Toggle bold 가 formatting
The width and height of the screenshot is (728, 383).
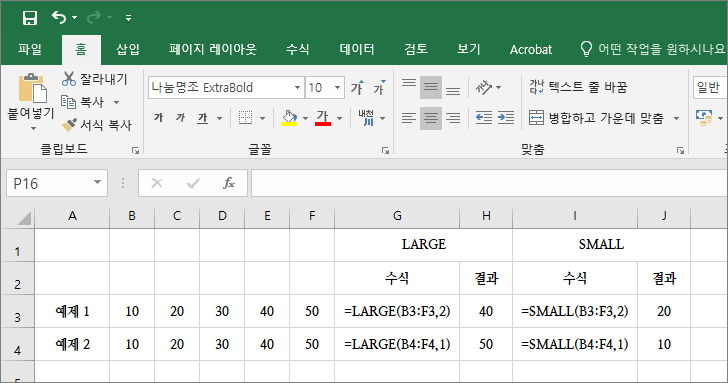159,118
